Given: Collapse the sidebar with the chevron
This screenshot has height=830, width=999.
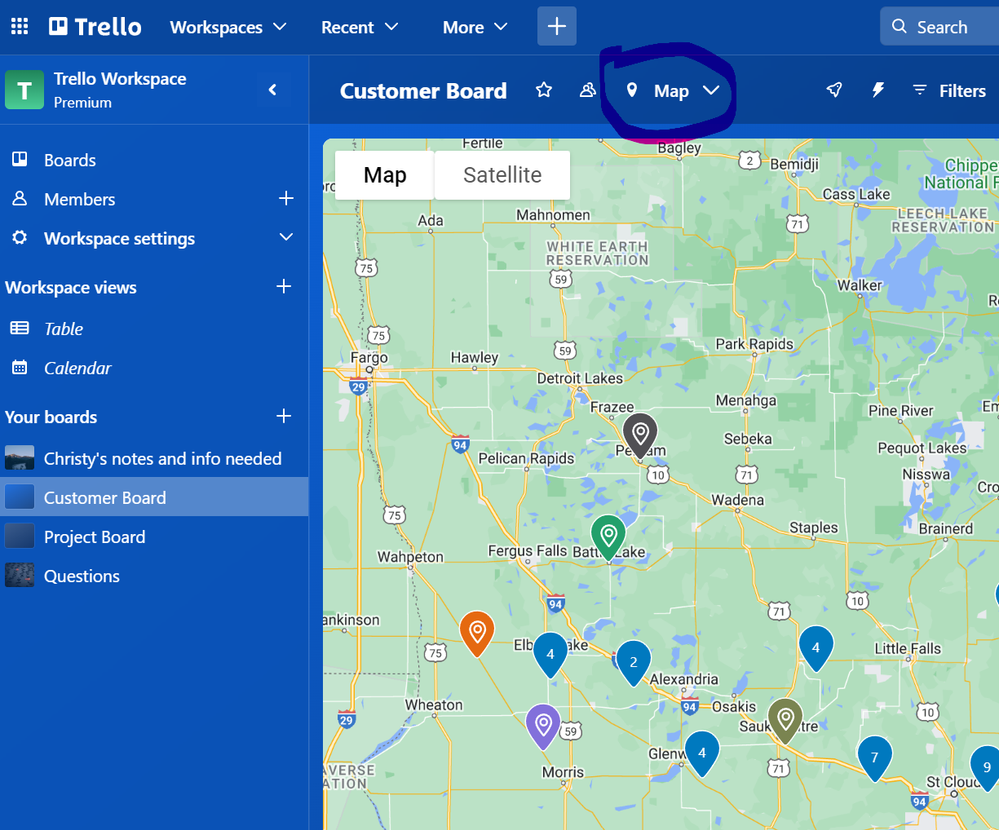Looking at the screenshot, I should pos(273,90).
